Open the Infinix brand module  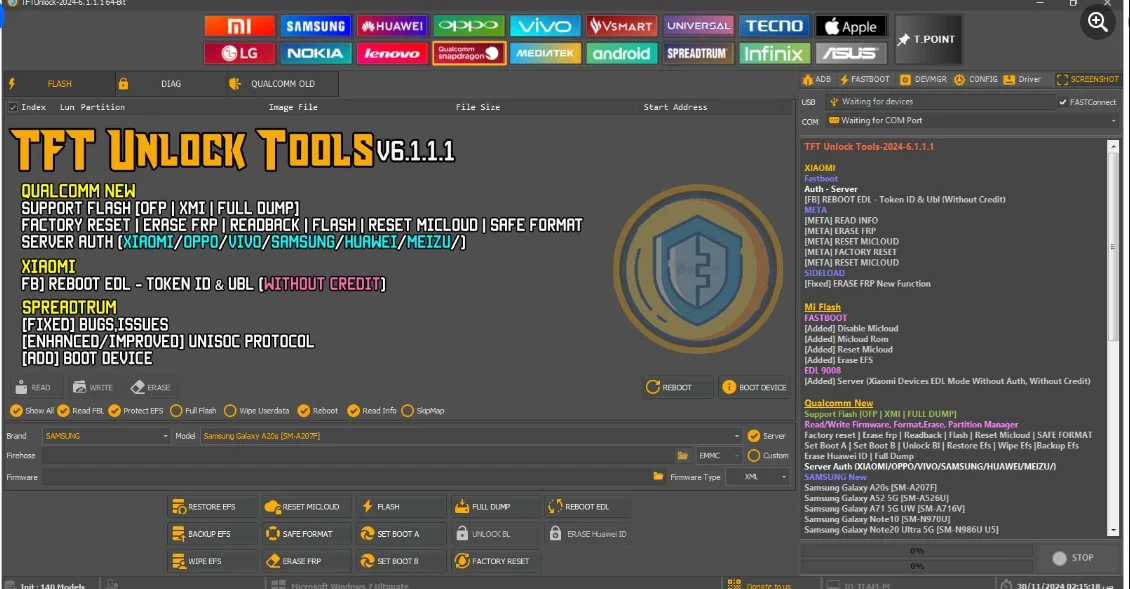(774, 53)
